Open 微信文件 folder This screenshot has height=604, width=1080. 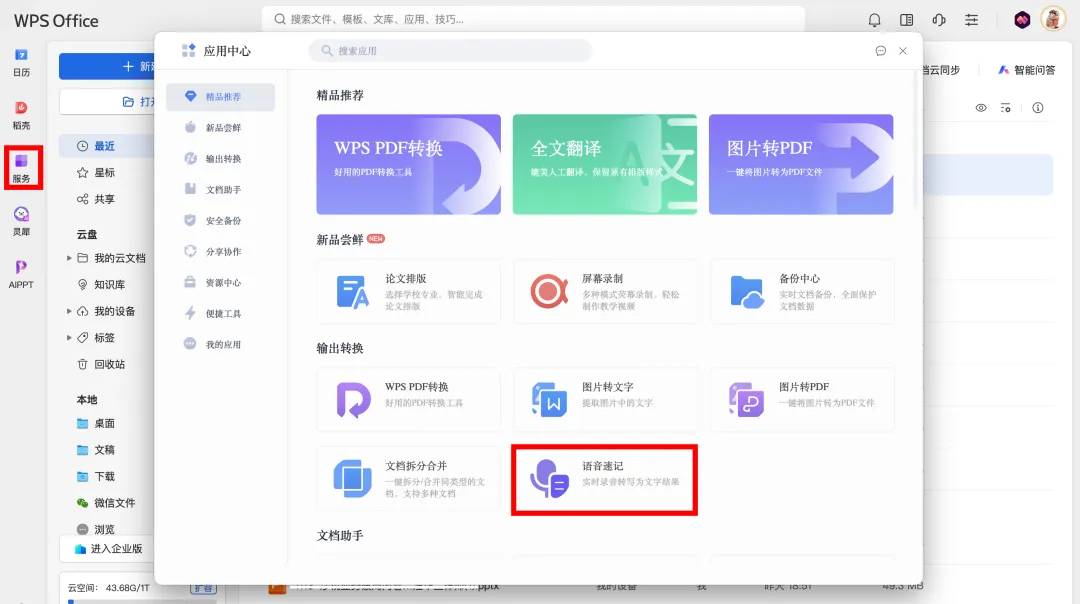(107, 503)
